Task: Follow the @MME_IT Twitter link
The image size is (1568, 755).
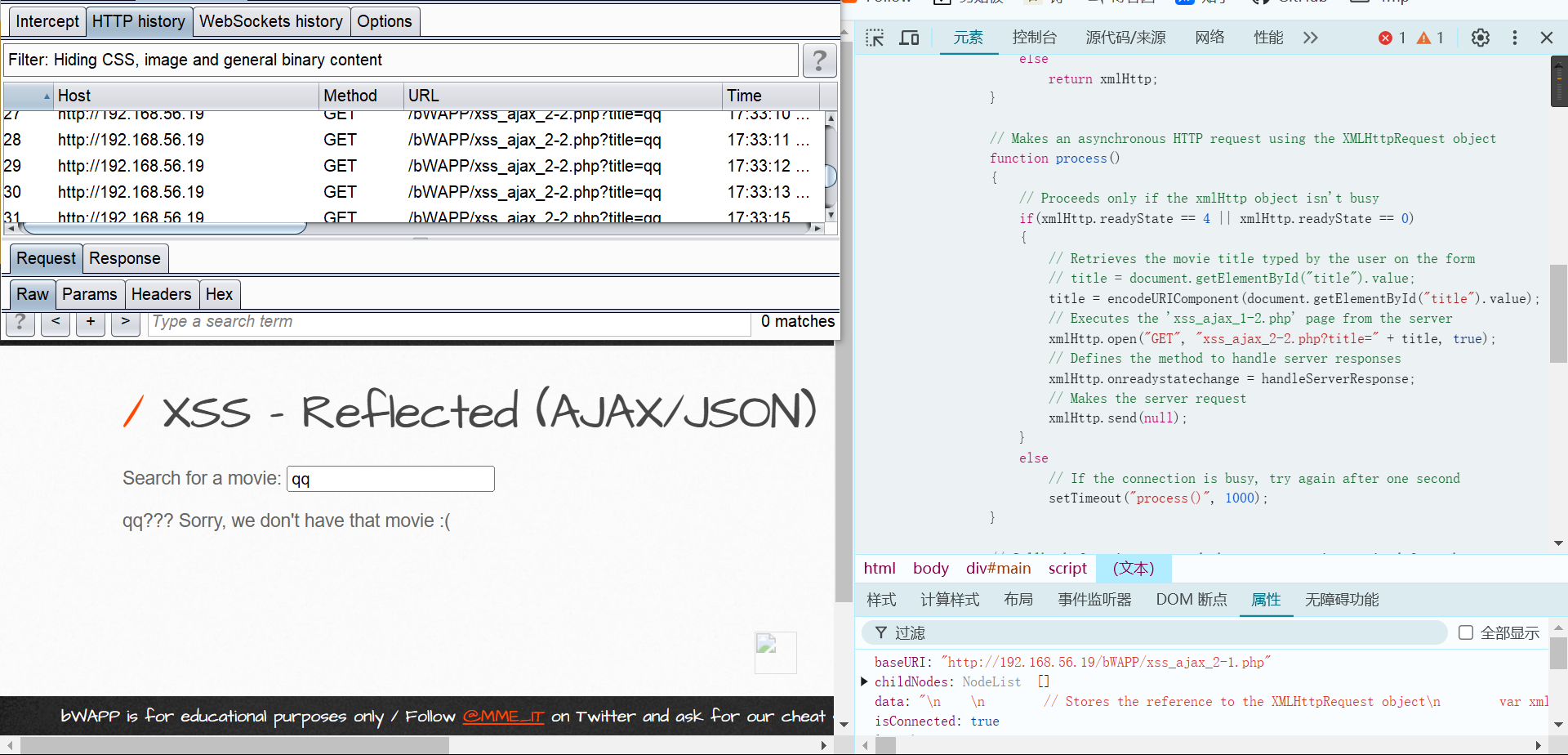Action: (x=503, y=717)
